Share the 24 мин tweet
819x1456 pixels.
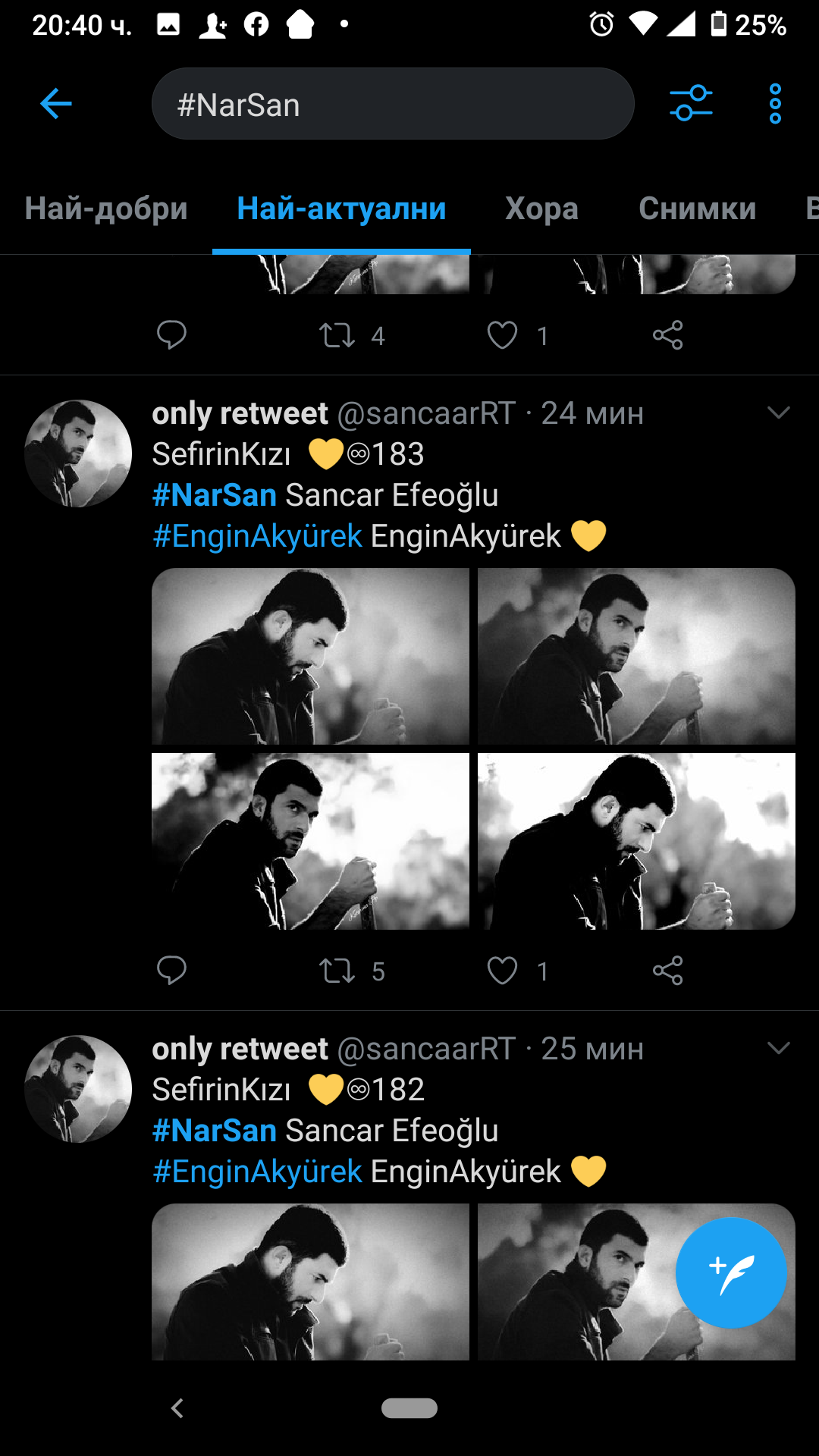(x=667, y=971)
